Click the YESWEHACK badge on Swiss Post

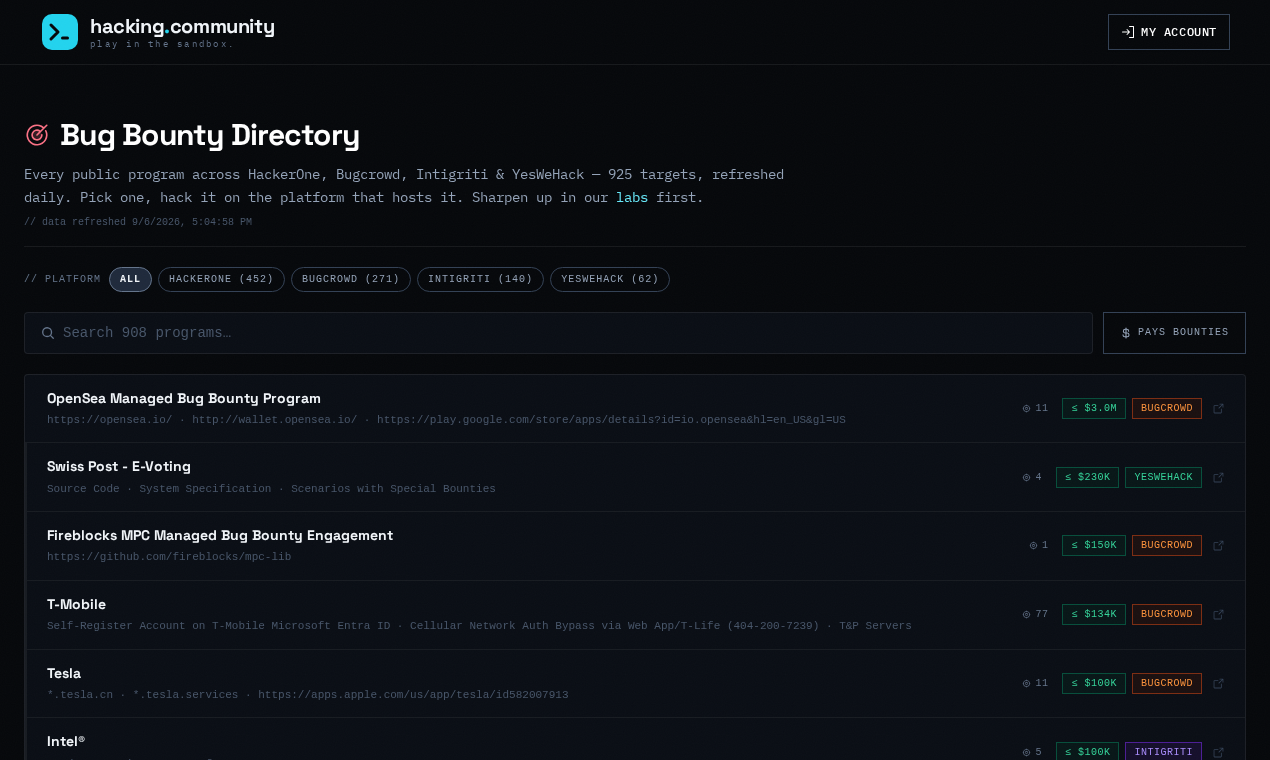1163,477
